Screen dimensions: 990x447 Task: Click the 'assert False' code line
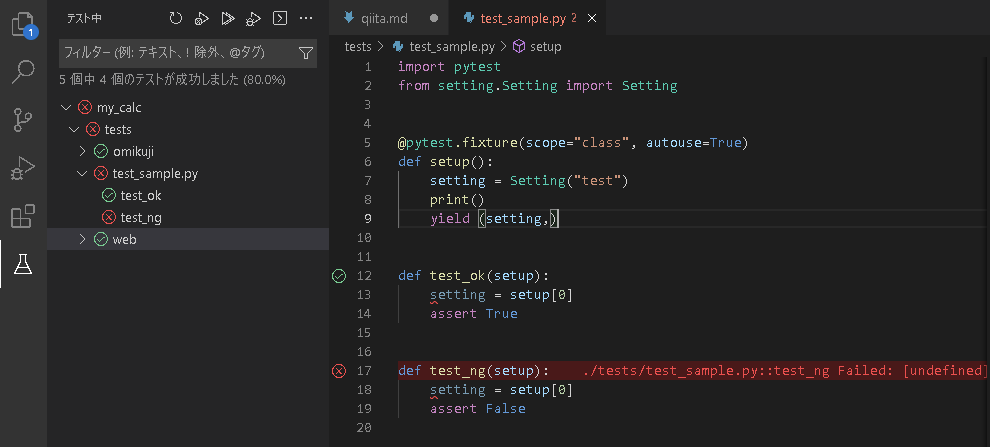478,408
